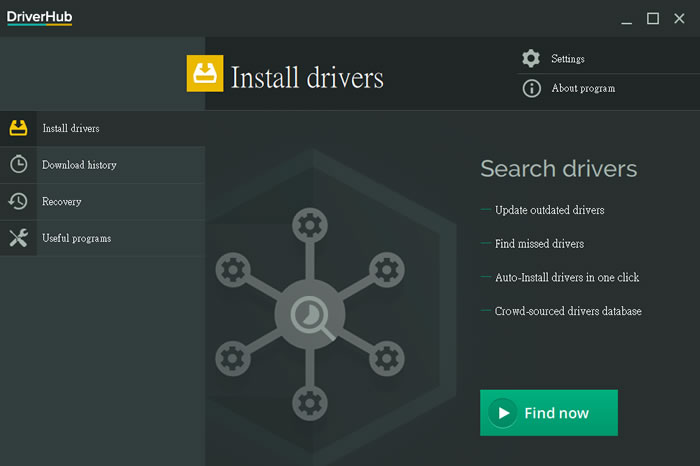Click the Recovery restore-arrow icon
This screenshot has width=700, height=466.
[x=18, y=201]
